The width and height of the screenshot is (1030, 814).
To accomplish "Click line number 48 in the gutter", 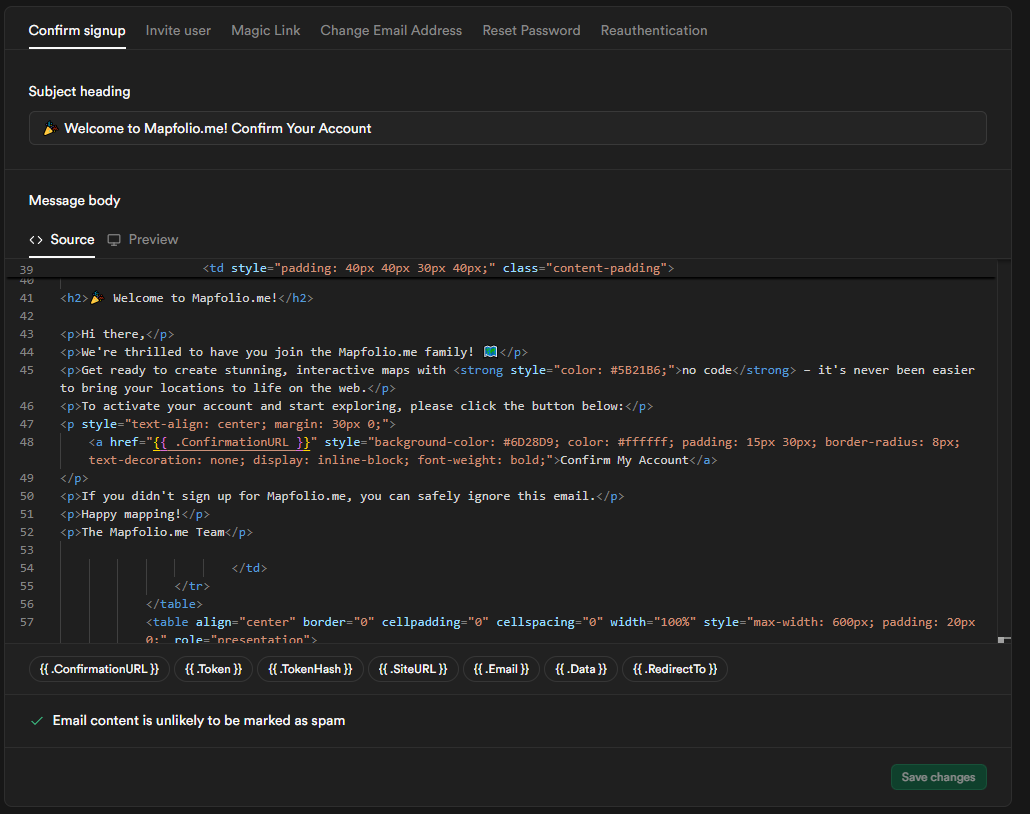I will point(26,442).
